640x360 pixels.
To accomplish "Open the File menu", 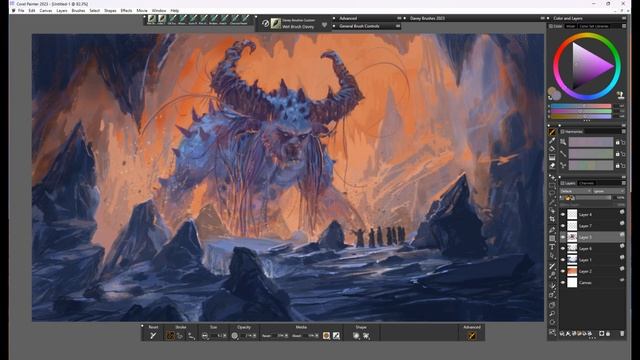I will [x=21, y=11].
